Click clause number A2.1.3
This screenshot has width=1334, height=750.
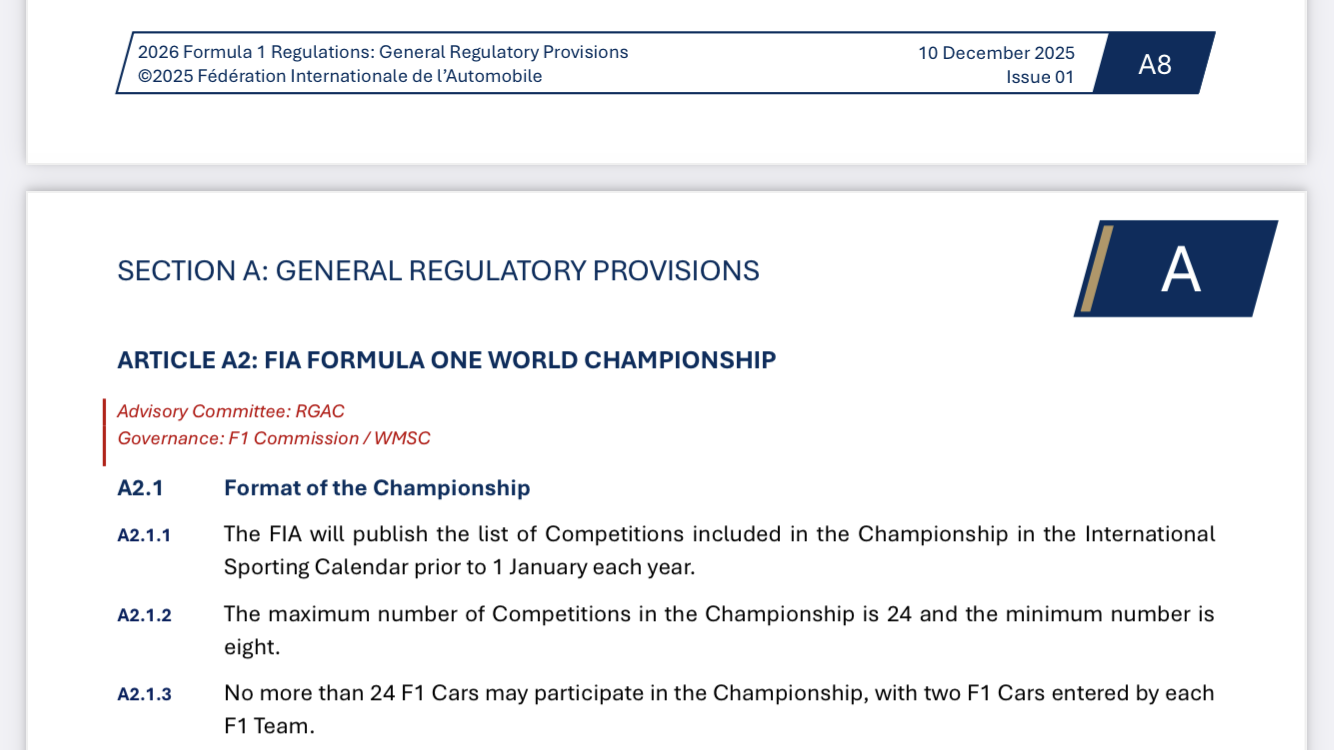(144, 694)
